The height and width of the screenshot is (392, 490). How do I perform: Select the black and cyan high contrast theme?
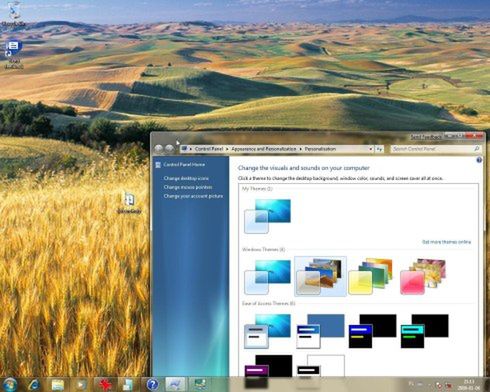[x=424, y=331]
